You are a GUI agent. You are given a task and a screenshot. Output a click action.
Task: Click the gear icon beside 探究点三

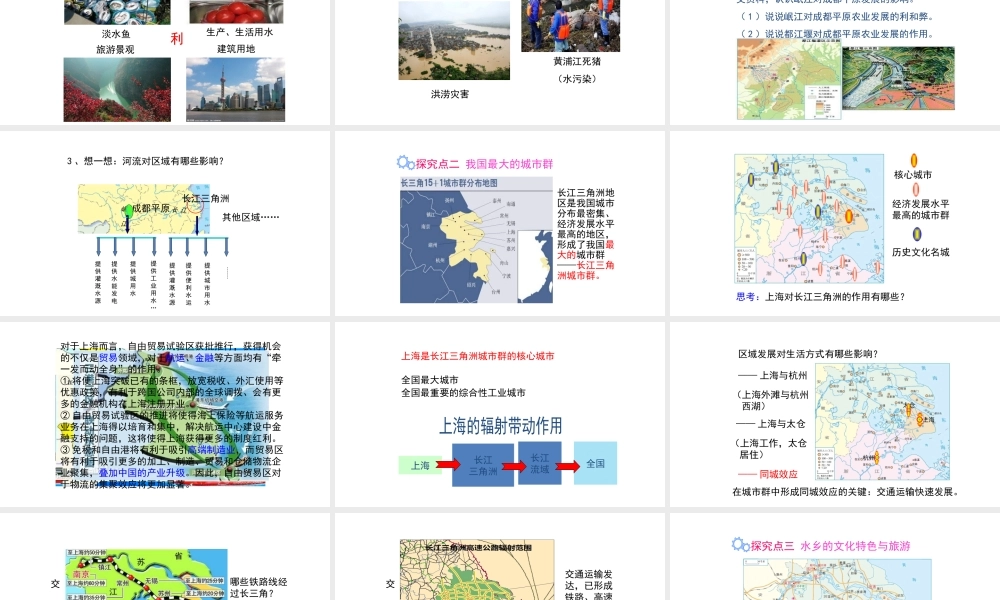point(740,545)
